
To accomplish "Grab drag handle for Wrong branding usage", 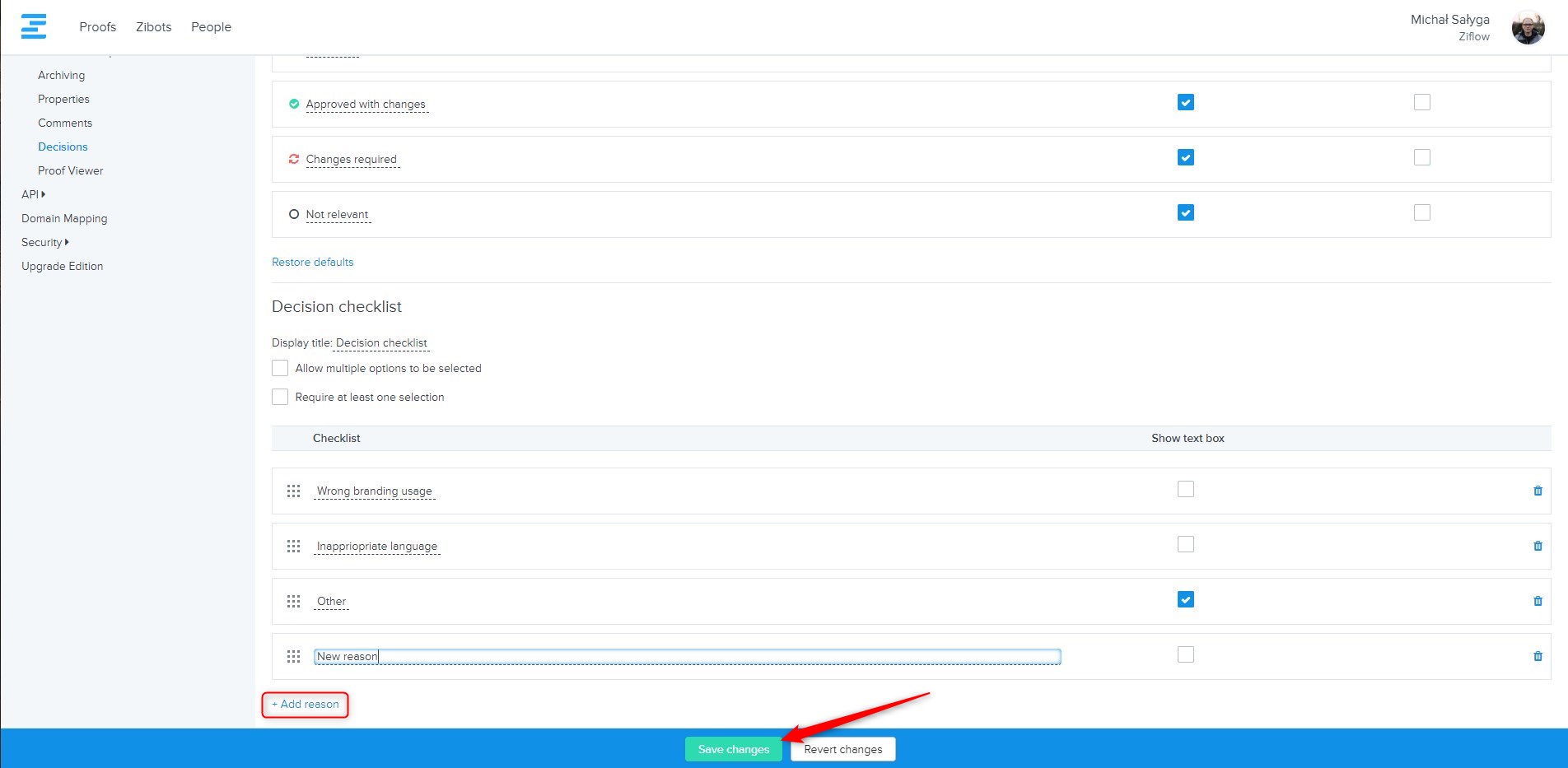I will [x=293, y=491].
